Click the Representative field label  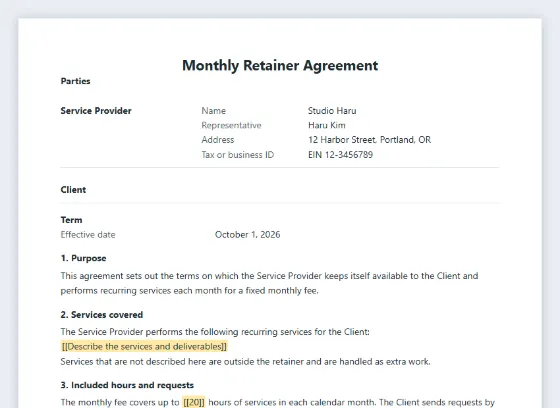pos(231,125)
